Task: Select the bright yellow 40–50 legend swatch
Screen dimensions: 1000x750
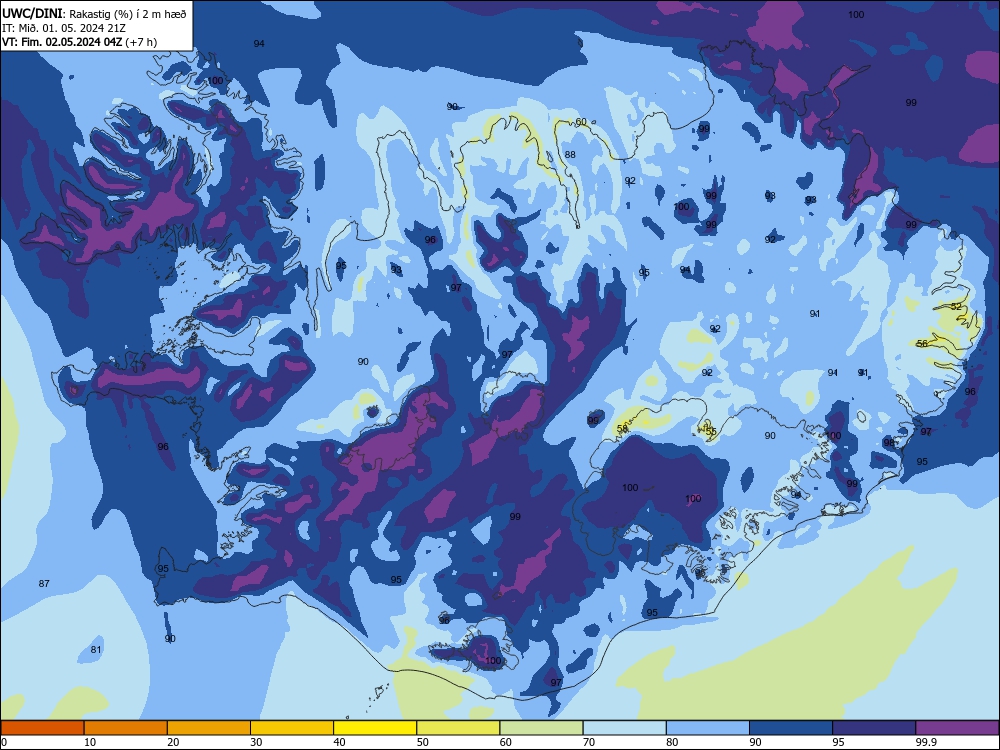Action: (x=375, y=728)
